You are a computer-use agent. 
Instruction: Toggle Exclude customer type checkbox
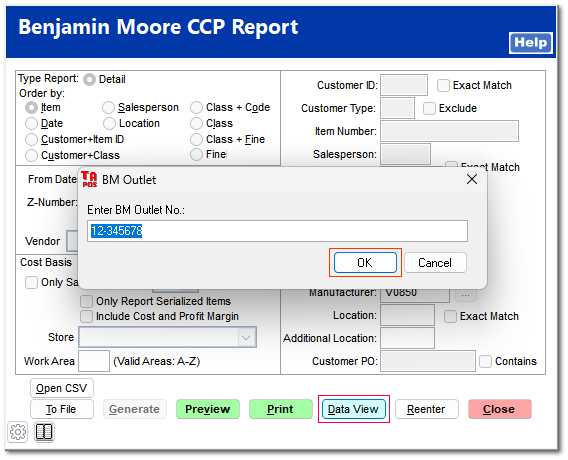tap(429, 108)
